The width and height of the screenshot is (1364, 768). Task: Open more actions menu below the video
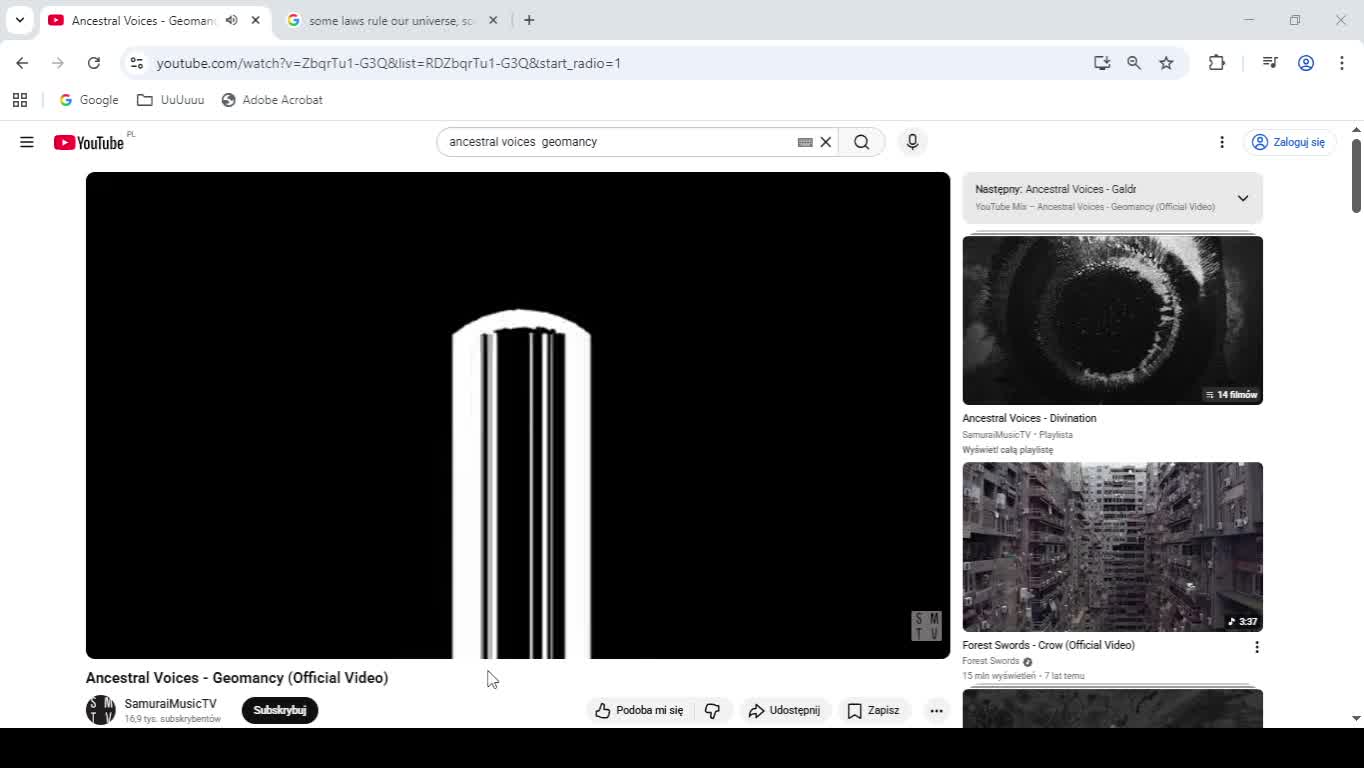[936, 710]
